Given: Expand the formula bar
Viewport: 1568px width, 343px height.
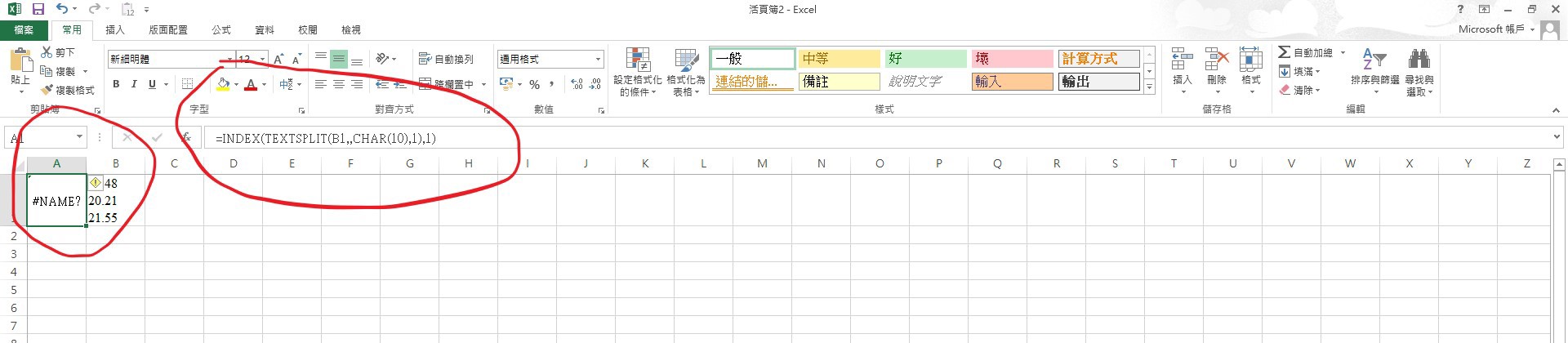Looking at the screenshot, I should point(1557,137).
